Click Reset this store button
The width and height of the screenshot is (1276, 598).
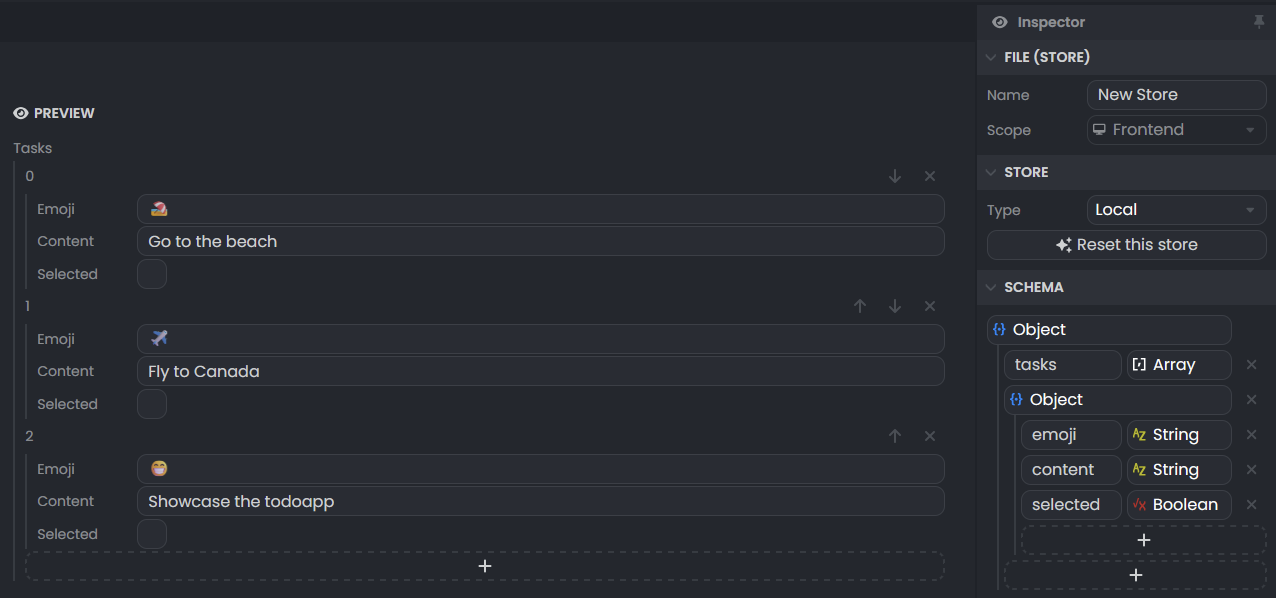(1126, 245)
